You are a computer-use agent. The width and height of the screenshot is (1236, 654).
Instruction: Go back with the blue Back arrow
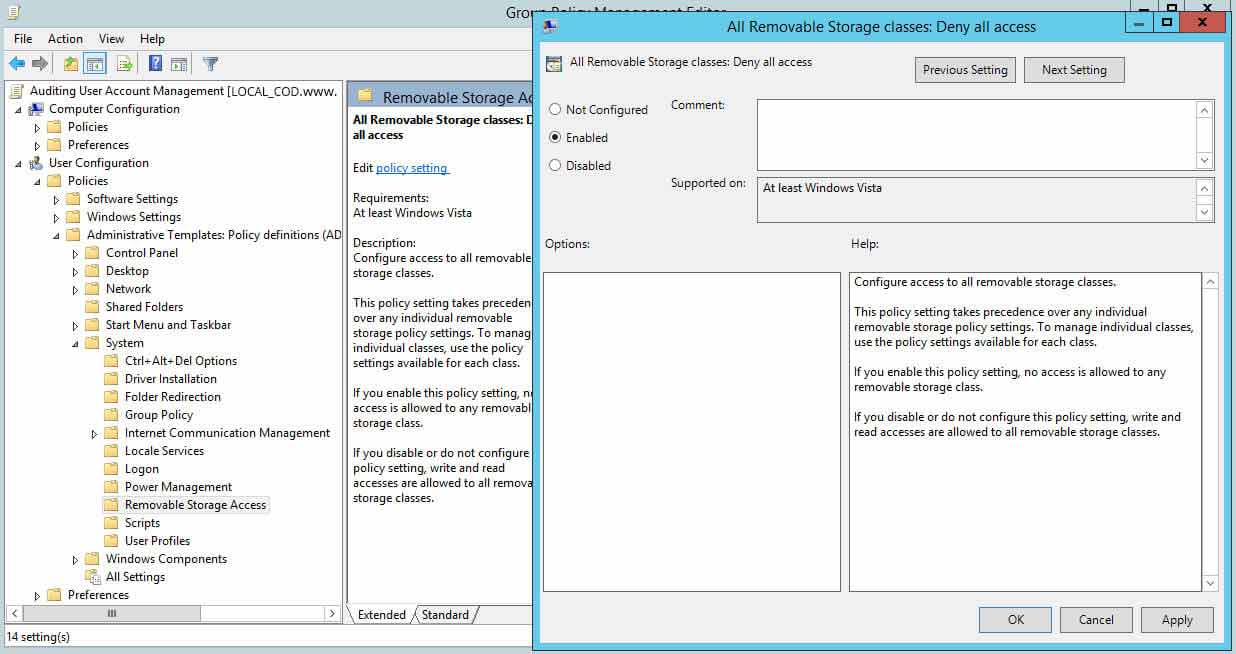click(17, 64)
